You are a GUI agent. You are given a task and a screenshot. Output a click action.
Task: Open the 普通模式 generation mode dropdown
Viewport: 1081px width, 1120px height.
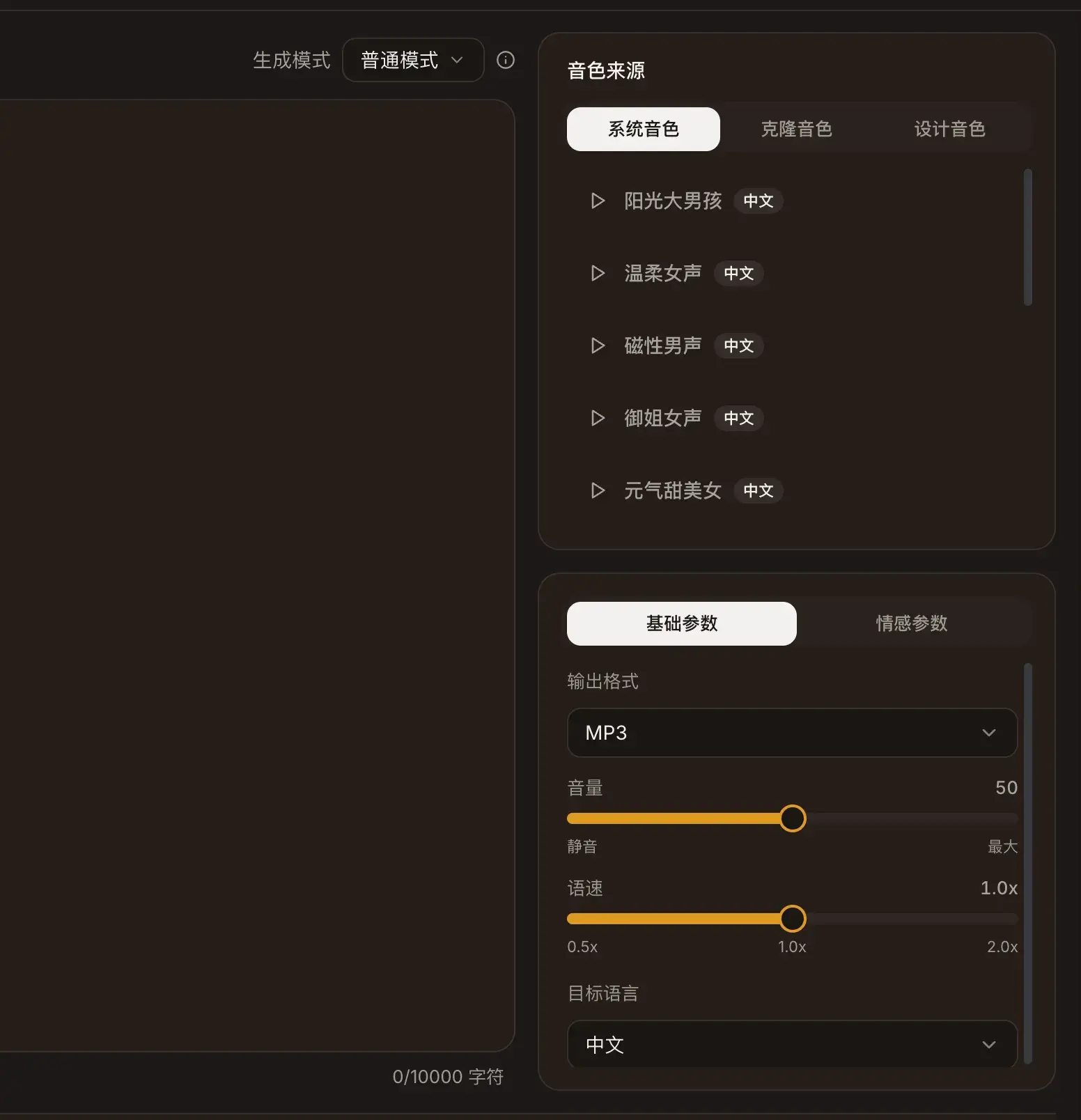(412, 61)
